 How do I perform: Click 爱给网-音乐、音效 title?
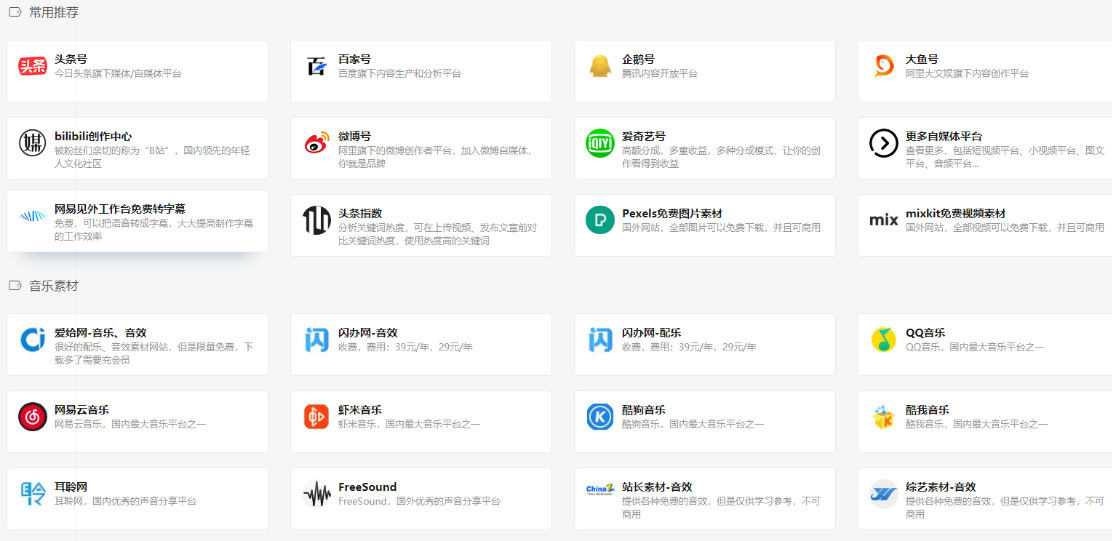click(x=101, y=333)
